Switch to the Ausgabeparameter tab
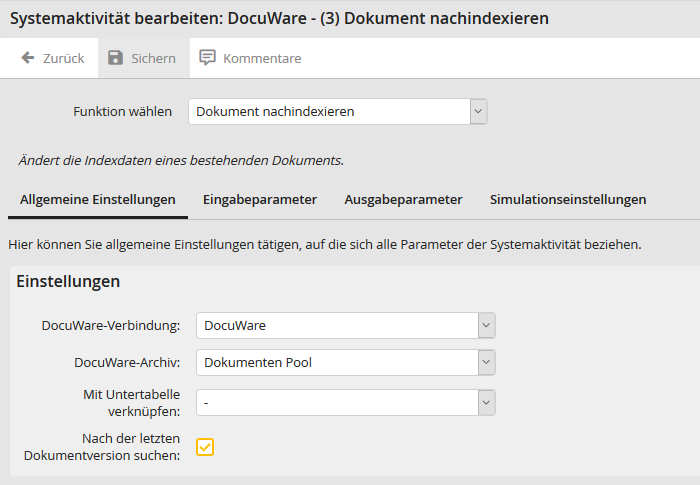The height and width of the screenshot is (485, 700). 403,199
